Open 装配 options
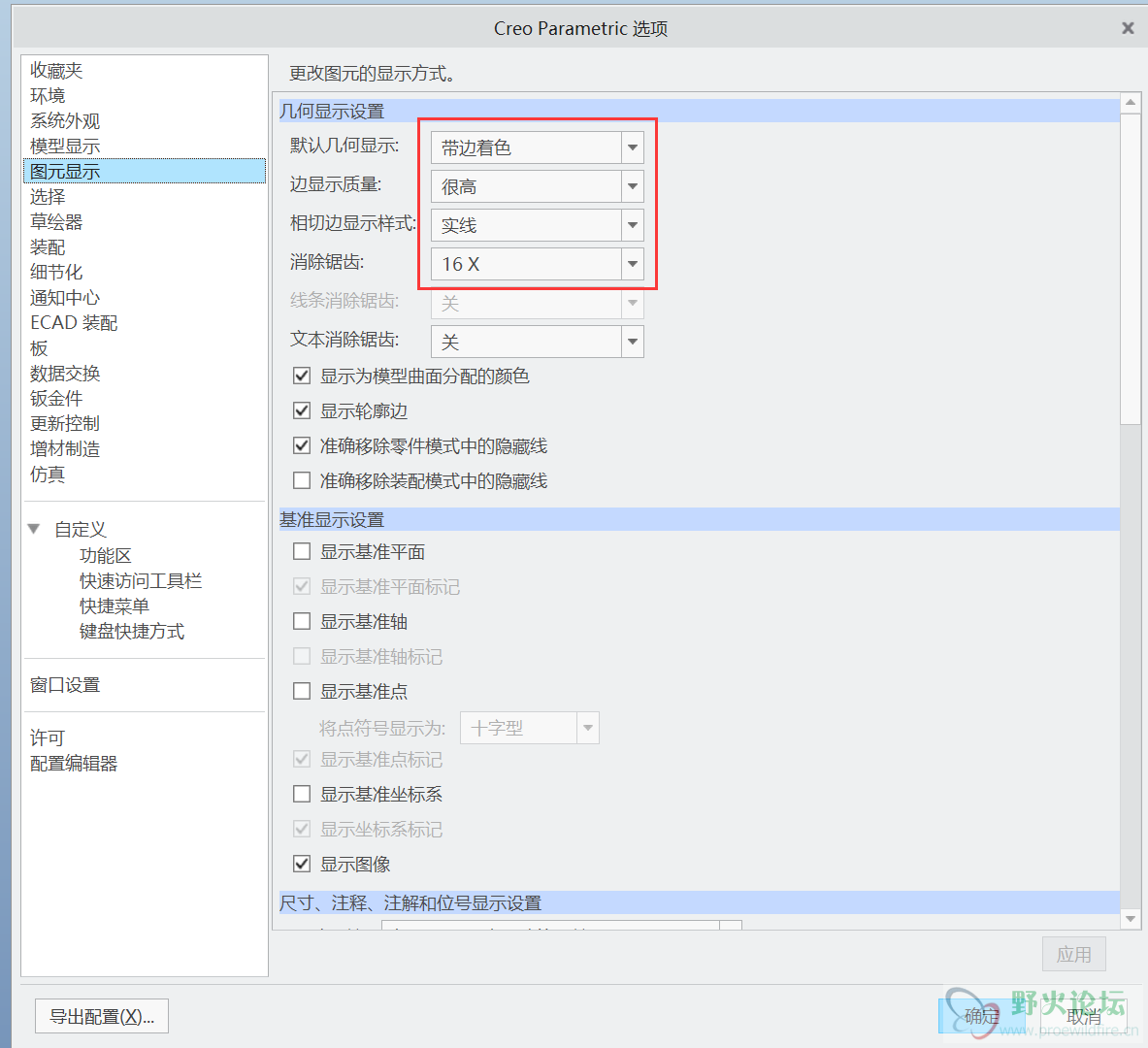 (x=48, y=246)
